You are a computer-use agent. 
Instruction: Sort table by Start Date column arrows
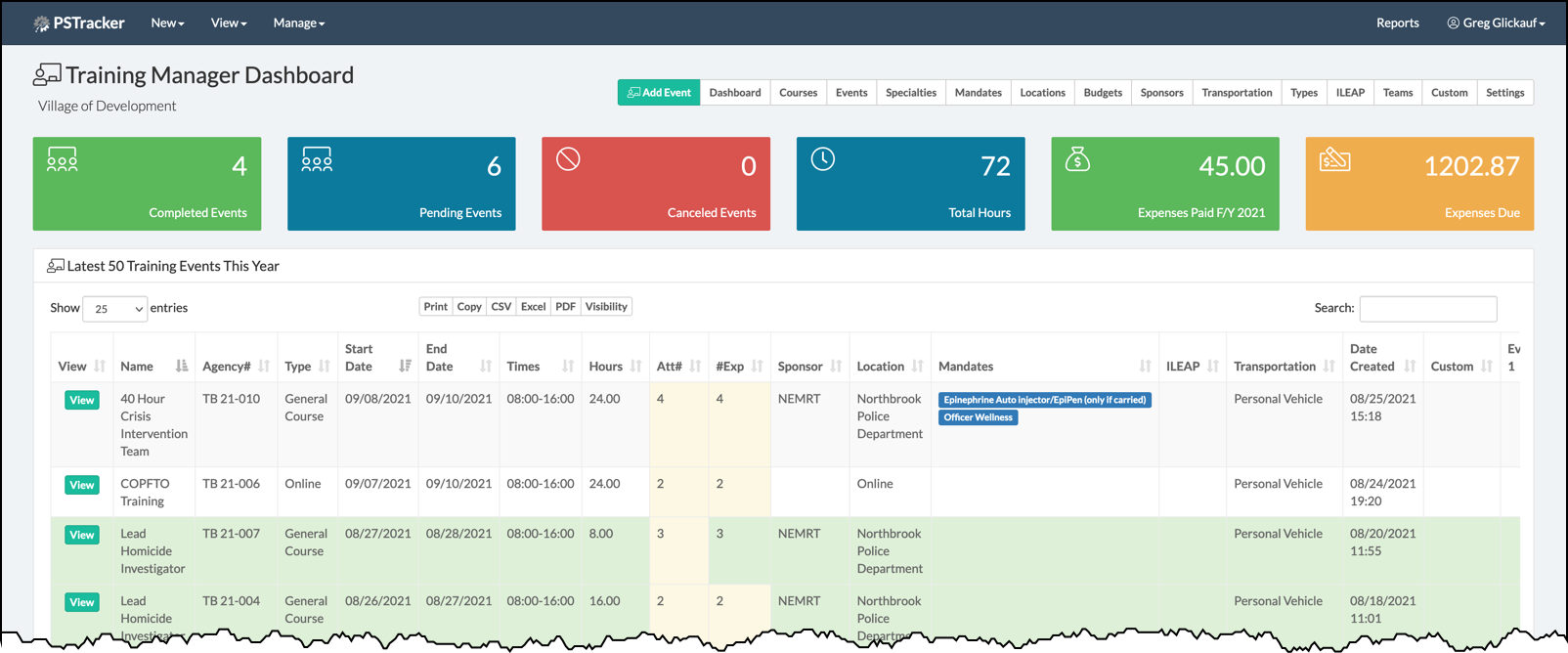click(405, 367)
